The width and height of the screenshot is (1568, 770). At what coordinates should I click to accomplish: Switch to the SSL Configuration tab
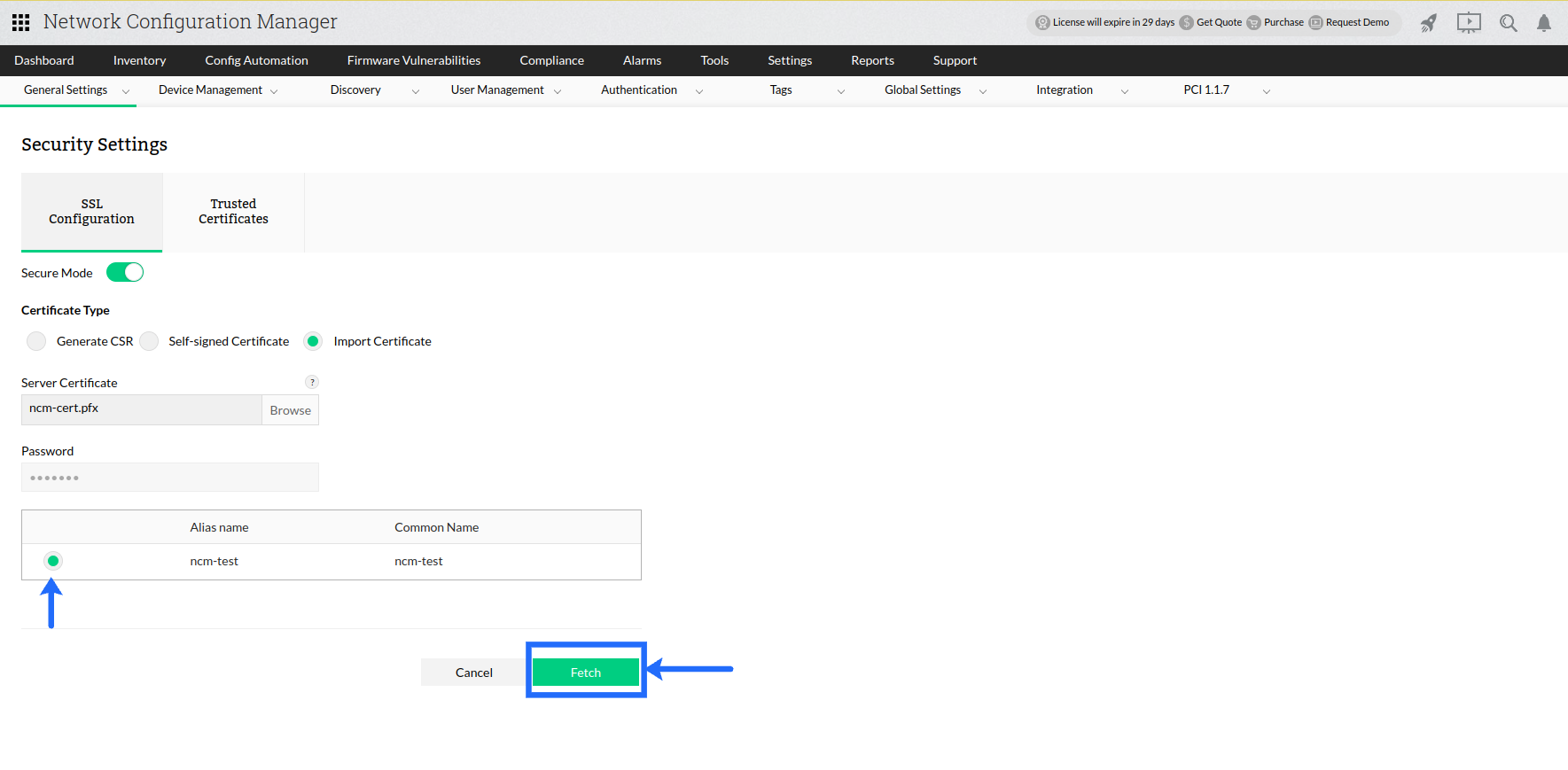(x=92, y=212)
